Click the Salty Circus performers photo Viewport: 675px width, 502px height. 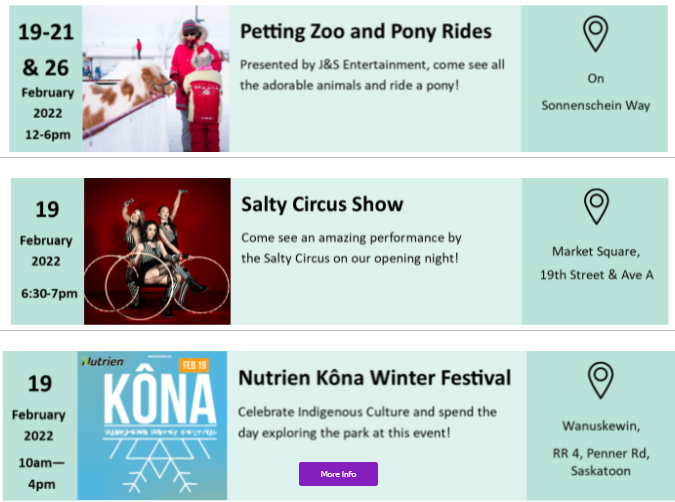(157, 251)
